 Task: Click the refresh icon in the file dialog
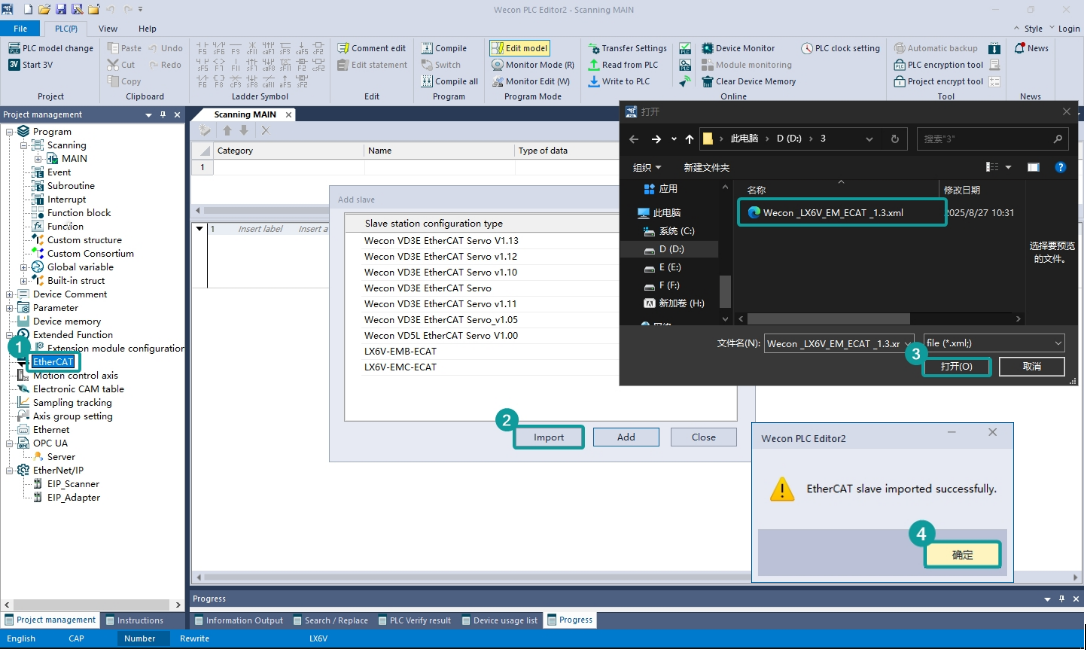(x=895, y=139)
